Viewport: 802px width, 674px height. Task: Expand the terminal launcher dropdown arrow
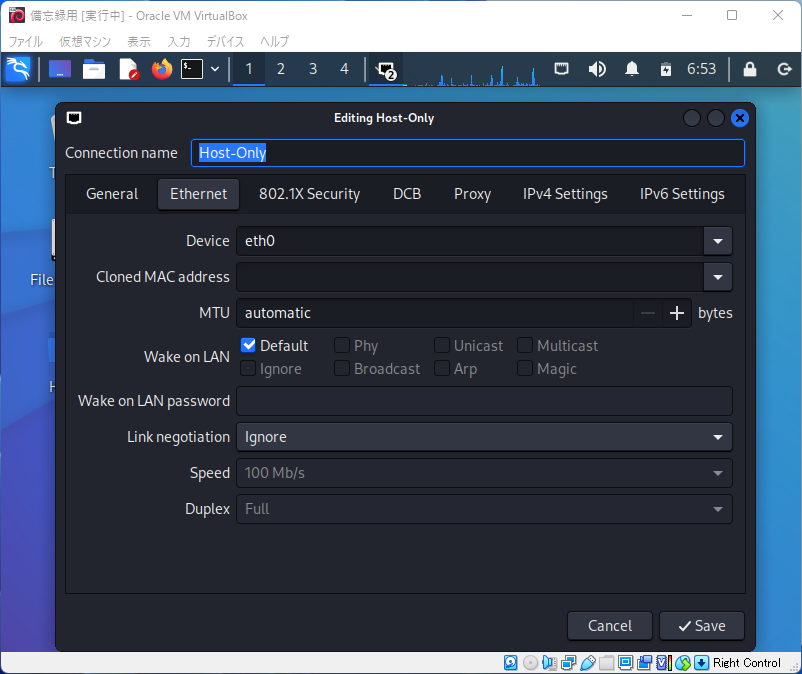215,69
